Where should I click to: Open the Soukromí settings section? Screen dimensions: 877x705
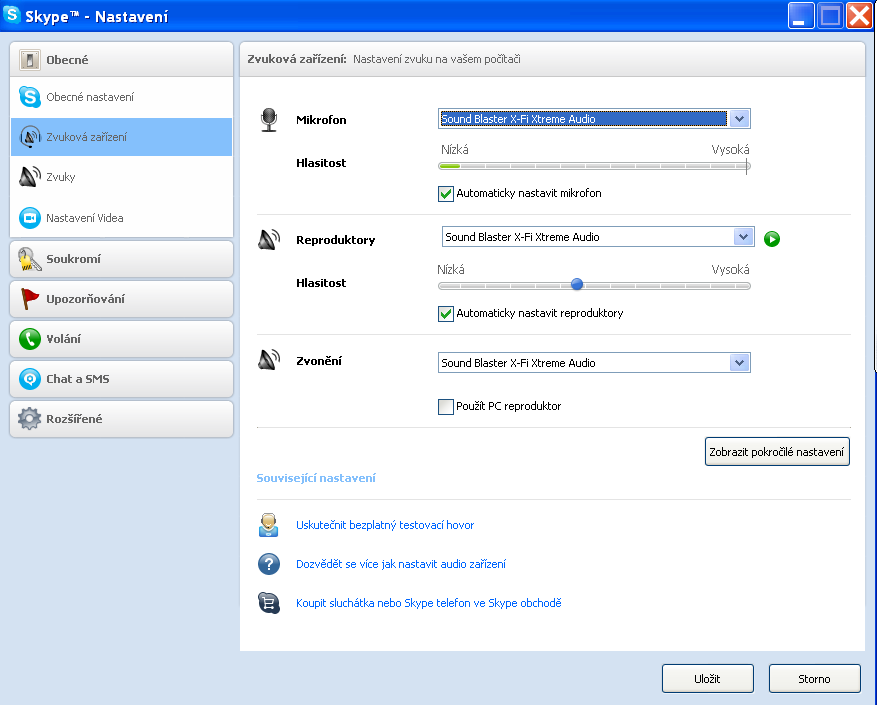[121, 259]
